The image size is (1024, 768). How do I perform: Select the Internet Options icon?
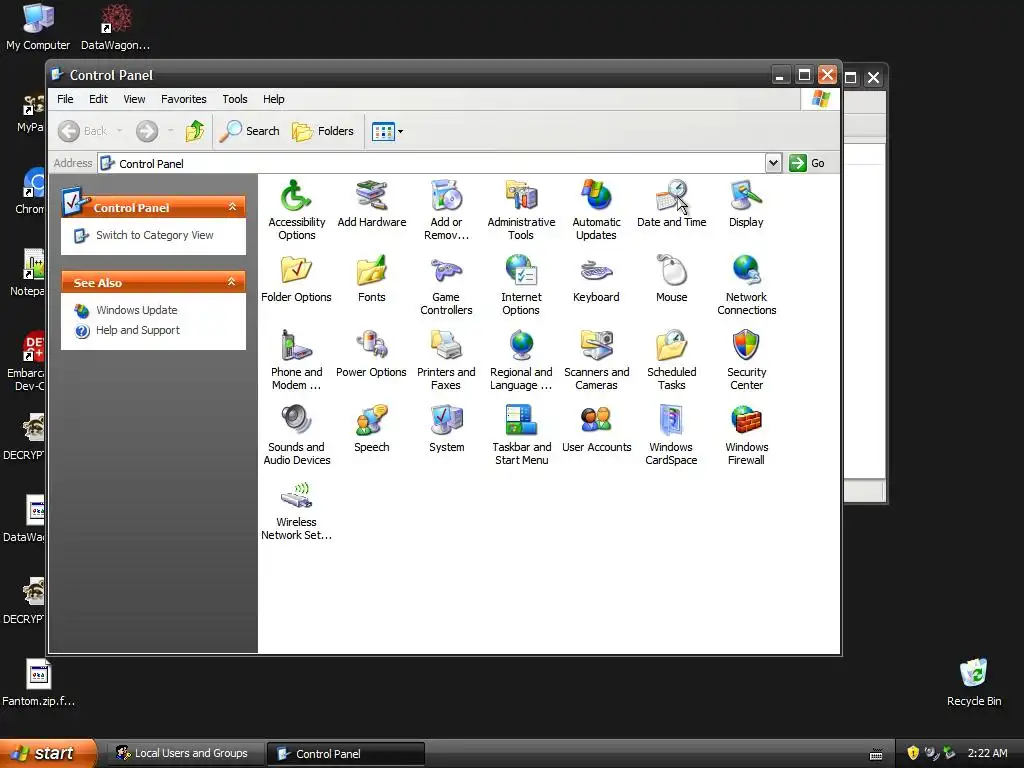[x=521, y=285]
